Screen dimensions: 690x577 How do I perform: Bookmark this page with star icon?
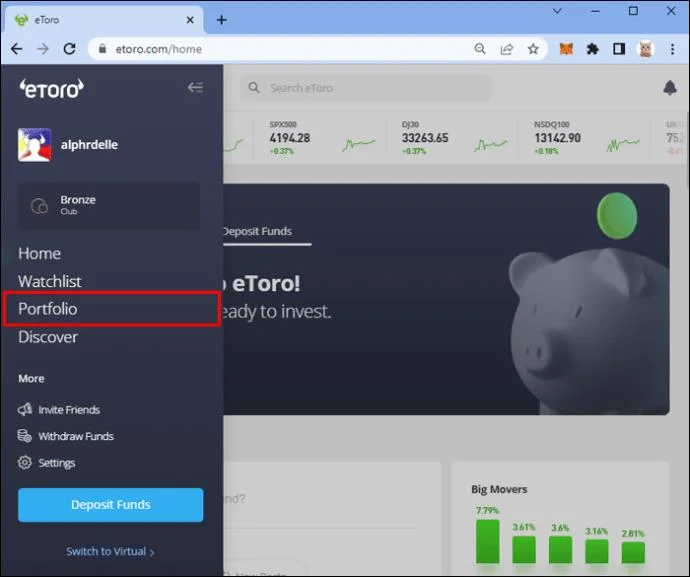tap(533, 49)
